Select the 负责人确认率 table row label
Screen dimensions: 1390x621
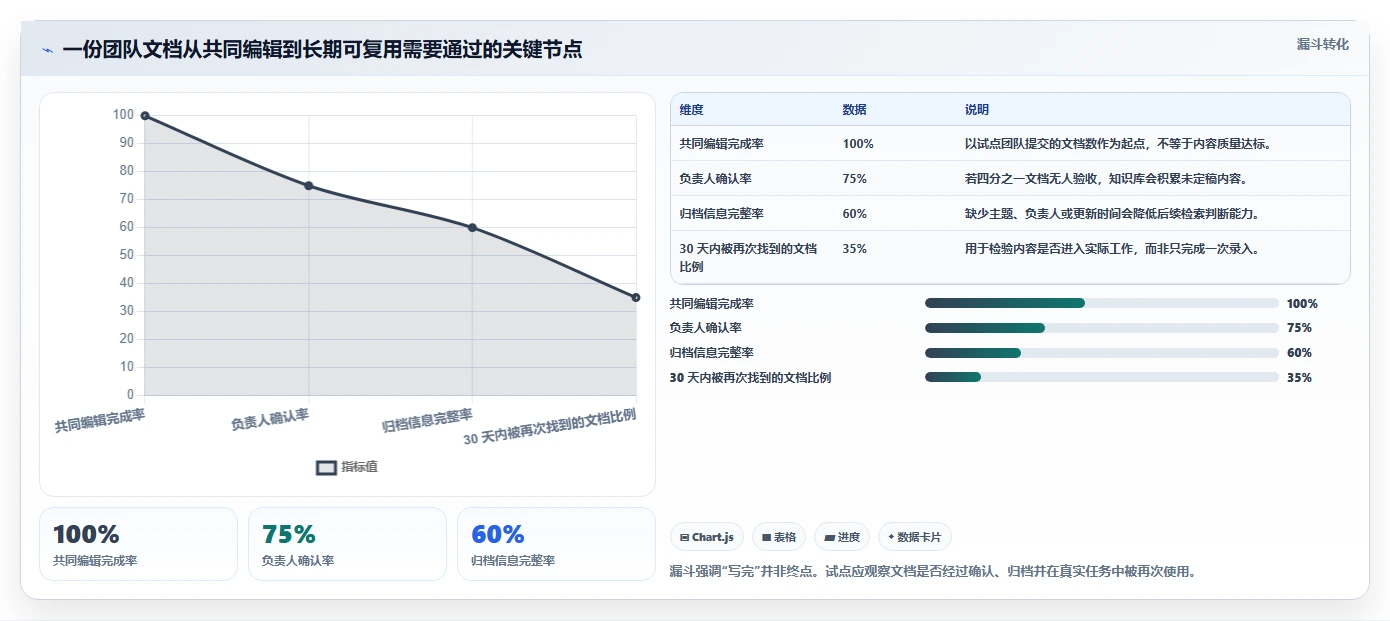pyautogui.click(x=715, y=179)
